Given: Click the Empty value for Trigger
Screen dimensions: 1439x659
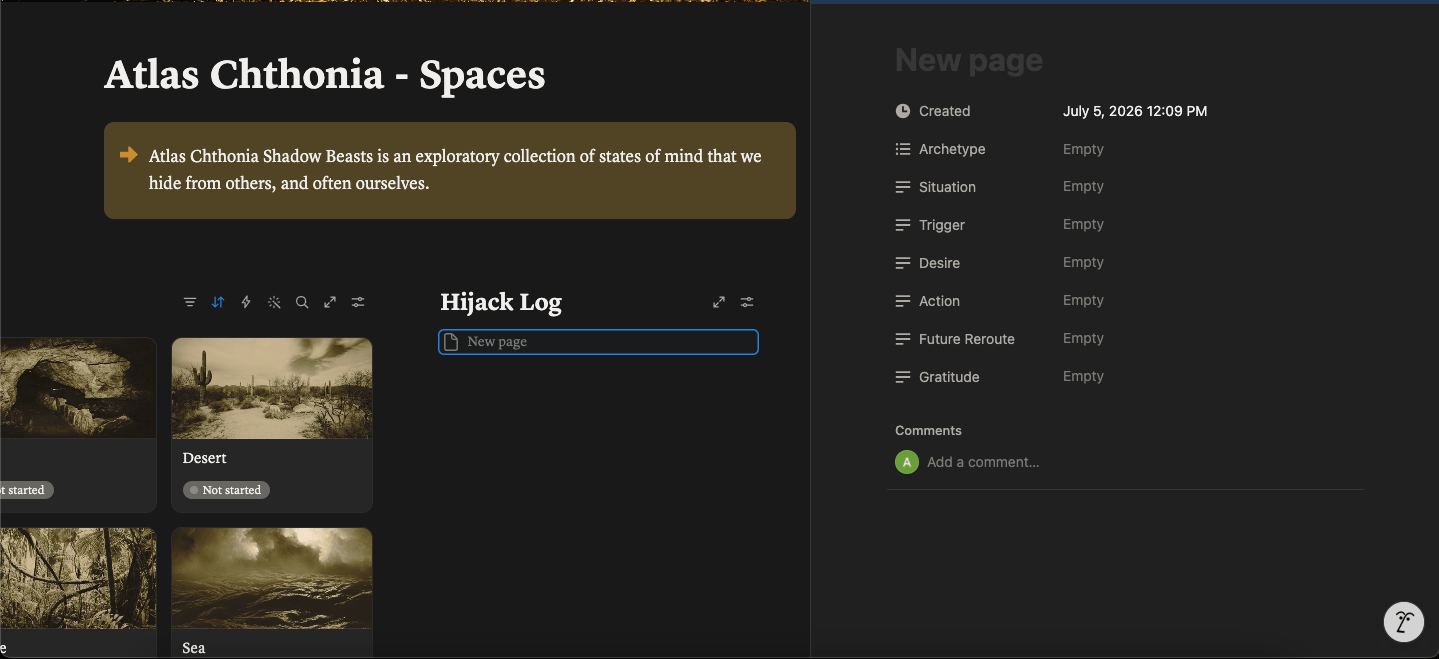Looking at the screenshot, I should 1083,225.
